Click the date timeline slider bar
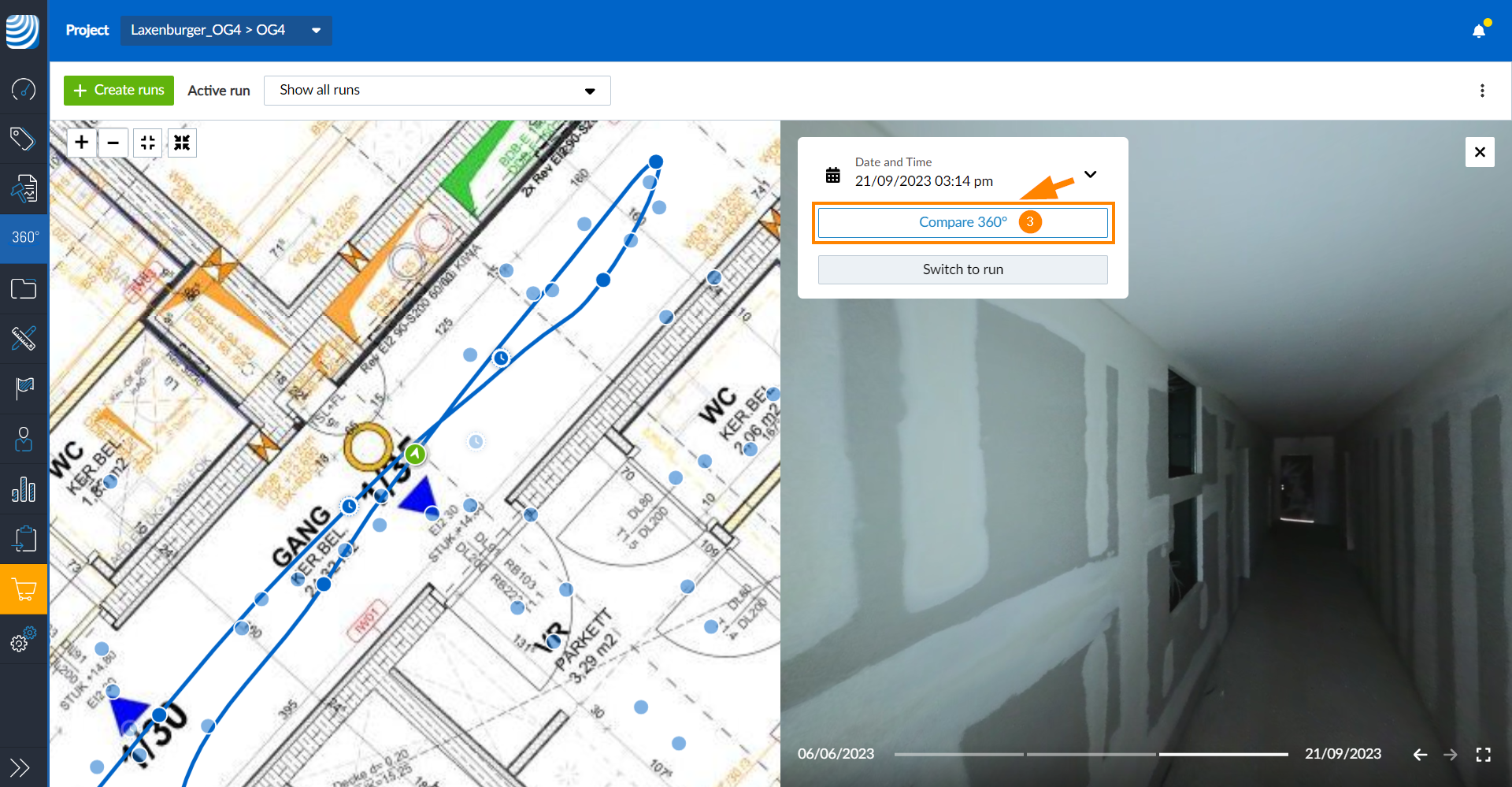 [1091, 755]
